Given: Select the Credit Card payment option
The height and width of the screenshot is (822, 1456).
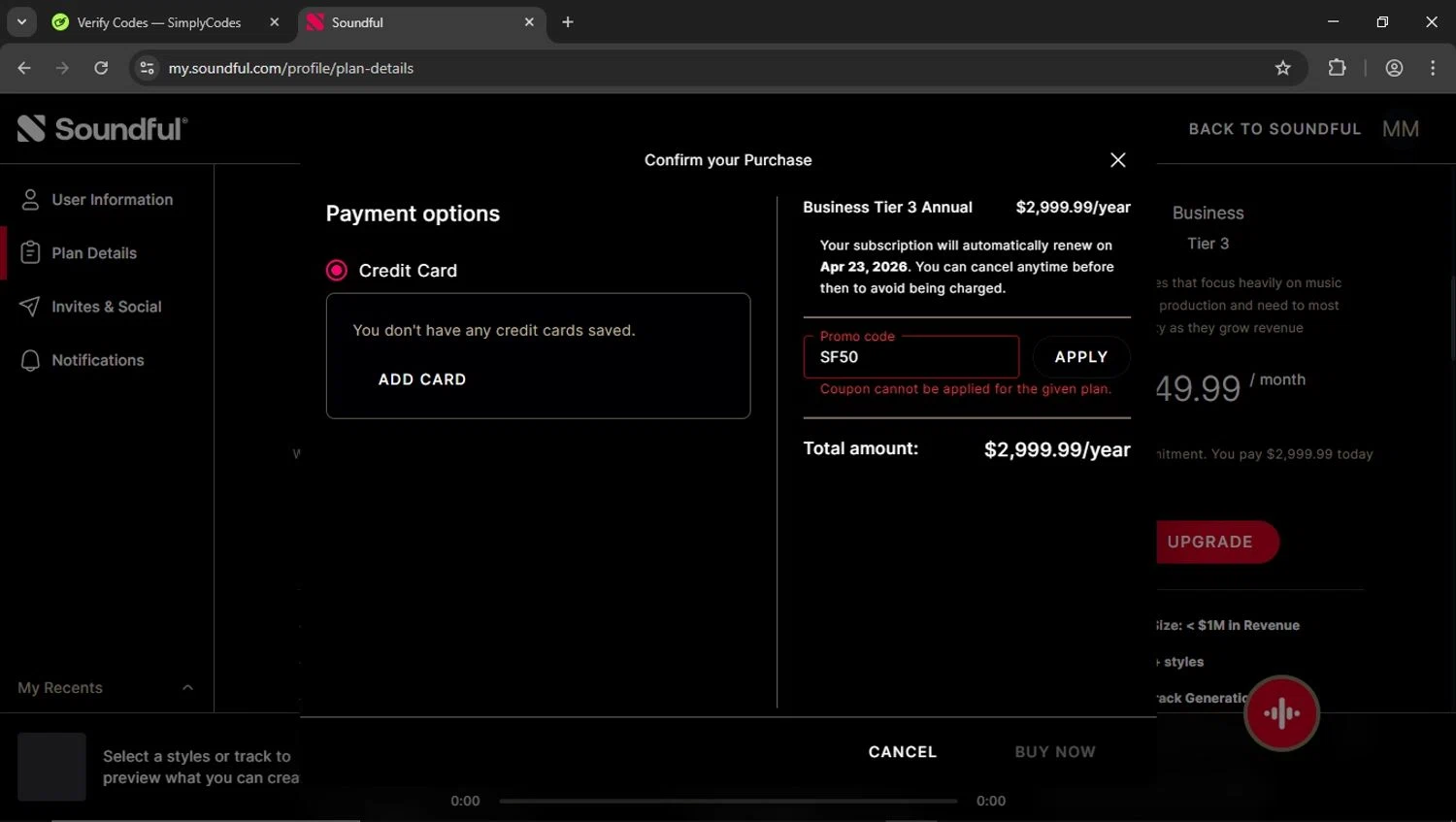Looking at the screenshot, I should coord(337,271).
